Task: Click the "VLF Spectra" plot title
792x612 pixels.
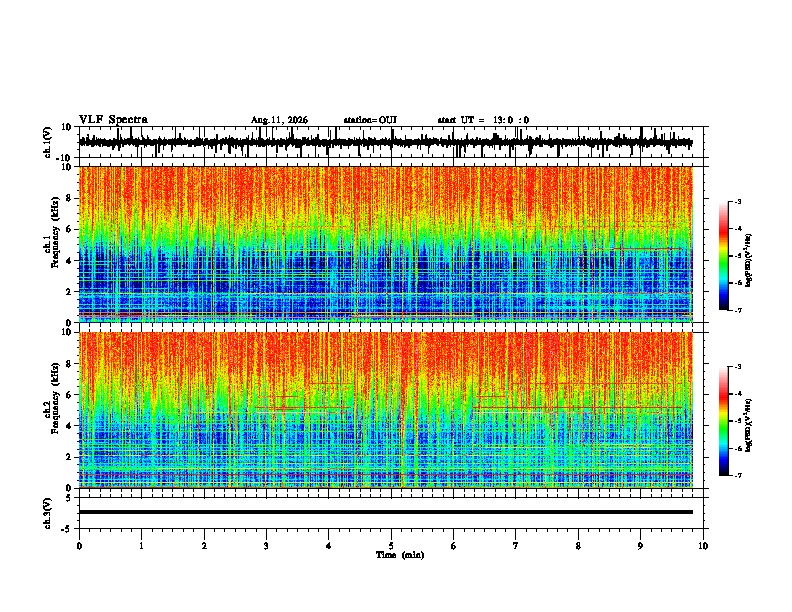Action: pyautogui.click(x=113, y=120)
